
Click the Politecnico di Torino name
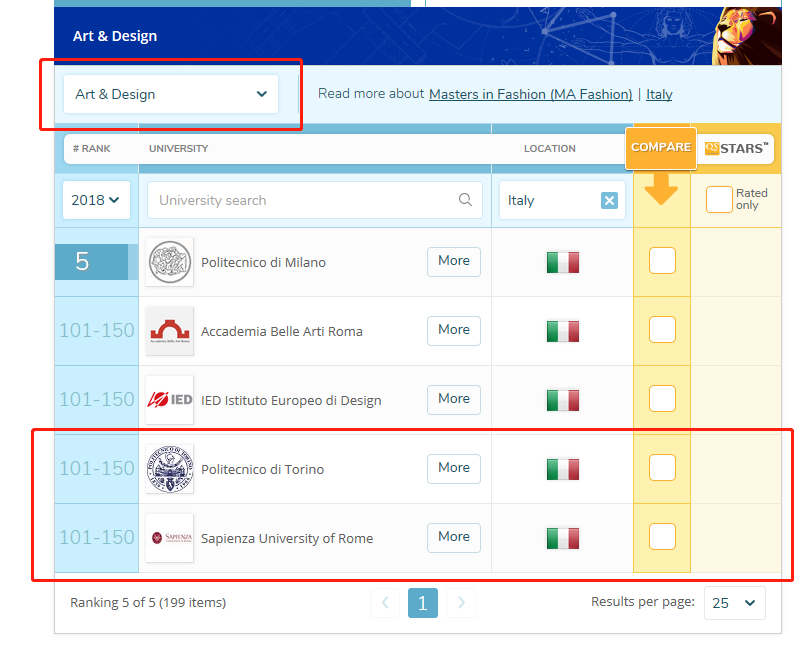[262, 469]
